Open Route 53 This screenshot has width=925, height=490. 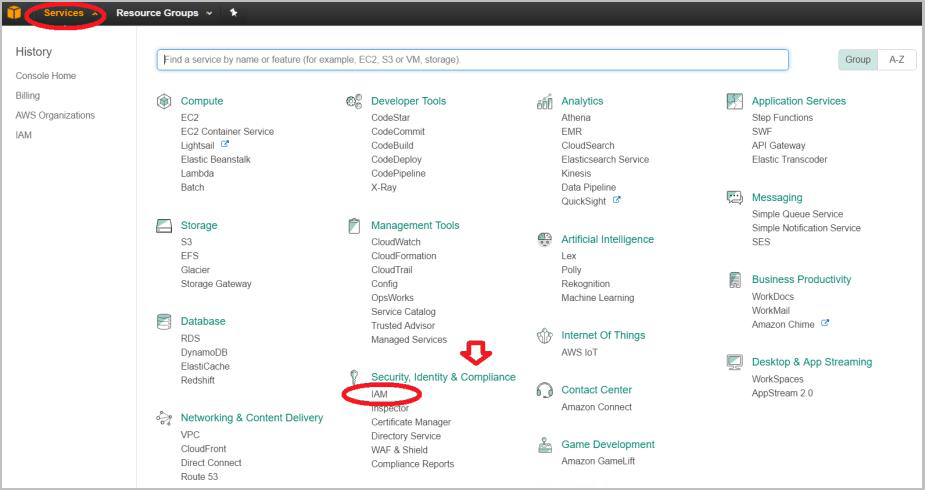tap(199, 476)
